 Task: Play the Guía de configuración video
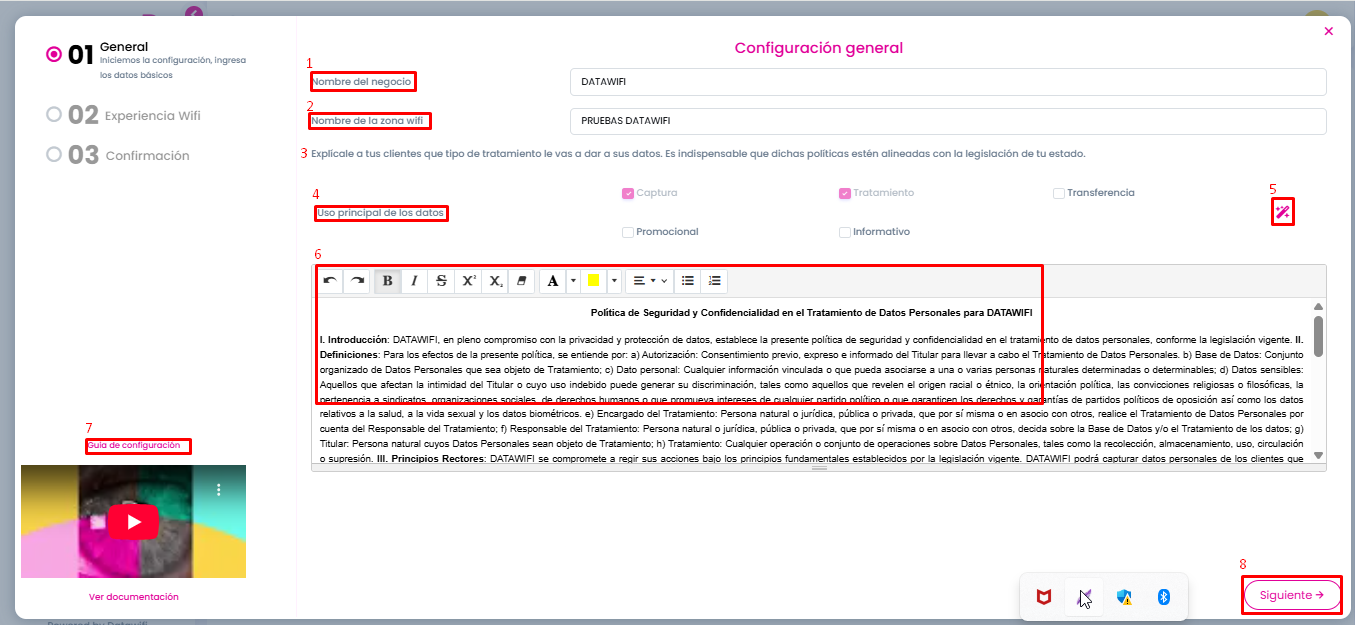[133, 521]
